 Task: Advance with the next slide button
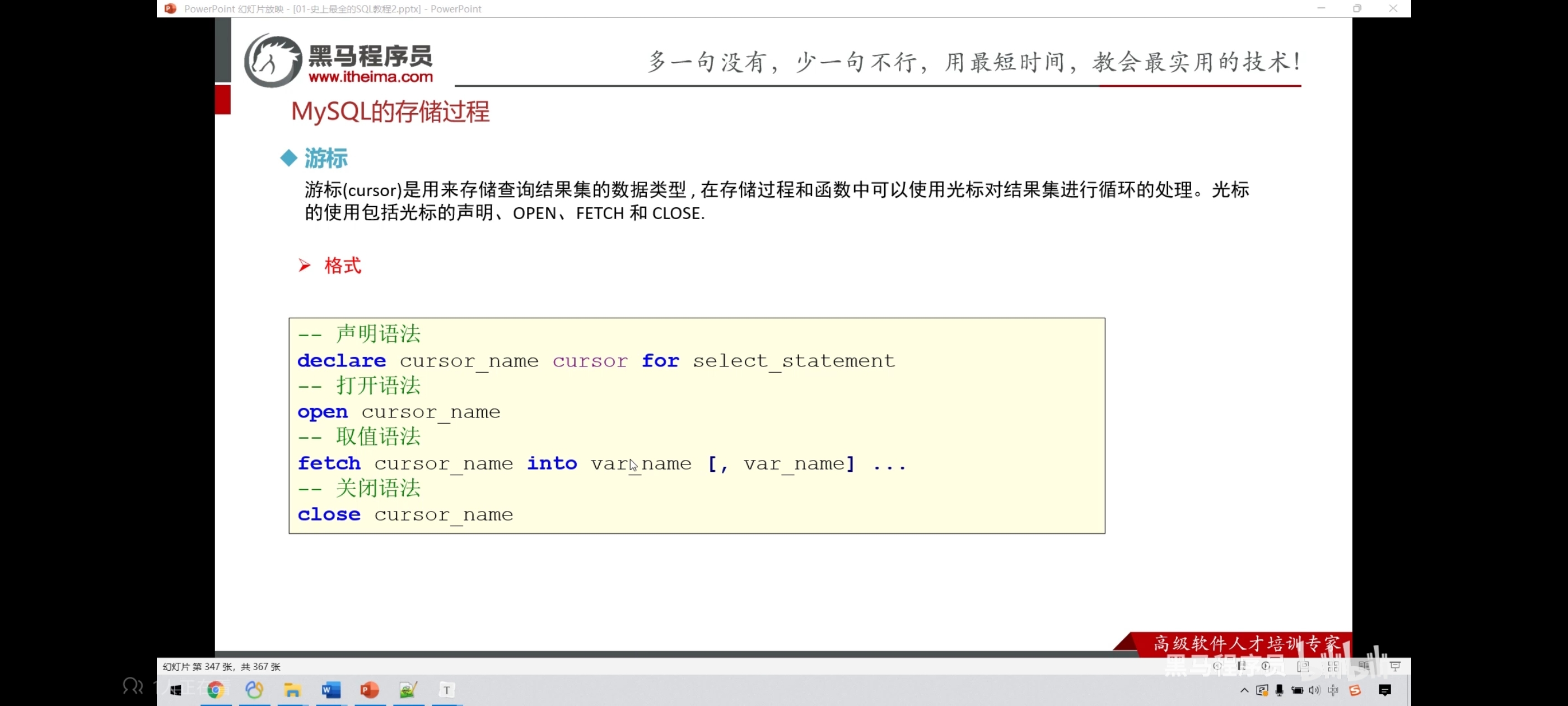[x=1267, y=666]
